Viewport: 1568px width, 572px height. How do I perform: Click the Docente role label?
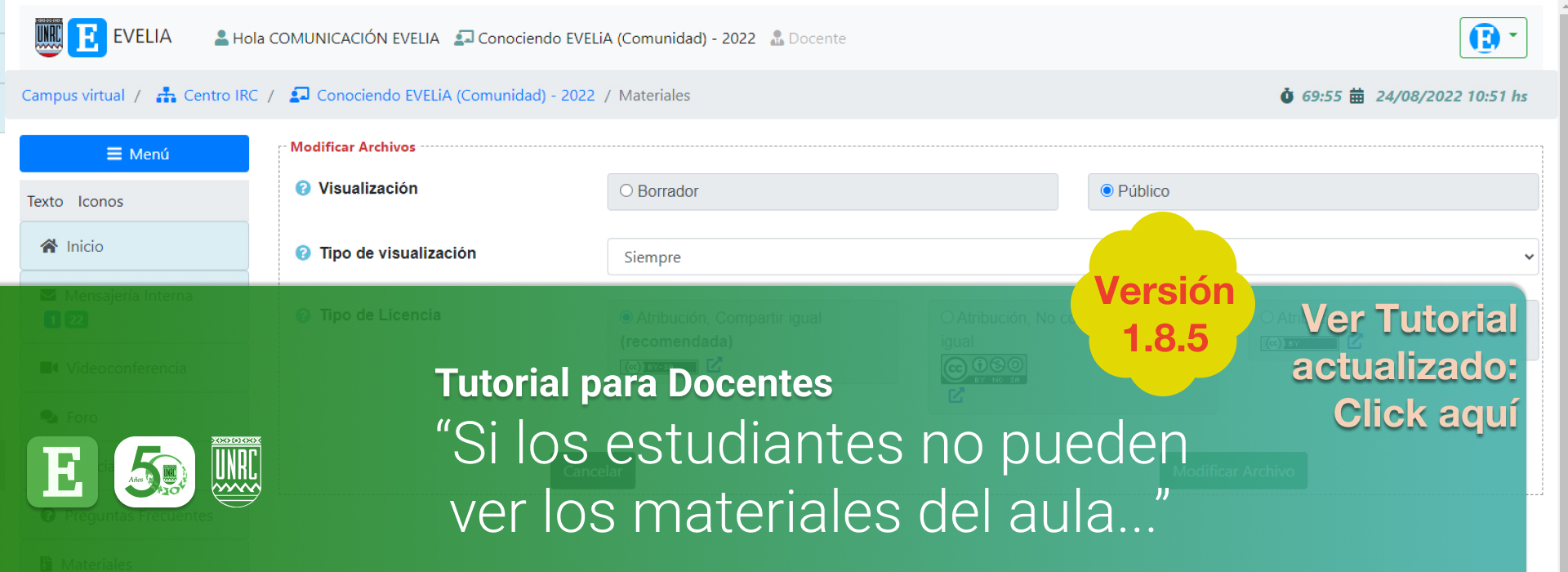coord(817,38)
